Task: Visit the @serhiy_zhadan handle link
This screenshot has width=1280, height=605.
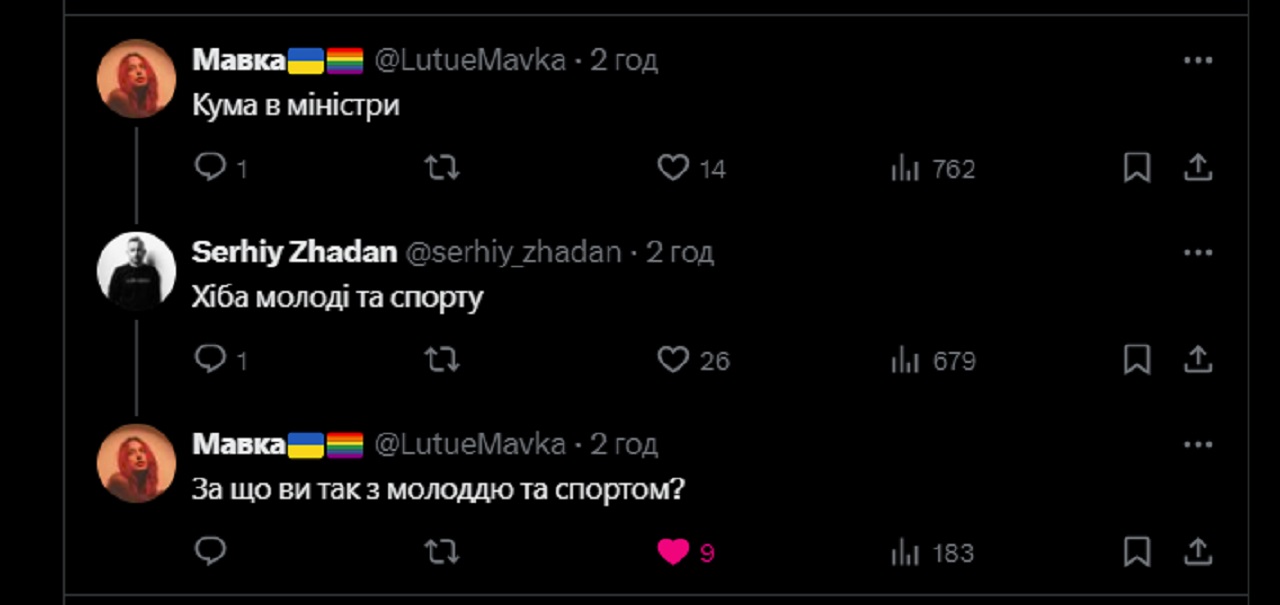Action: tap(513, 252)
